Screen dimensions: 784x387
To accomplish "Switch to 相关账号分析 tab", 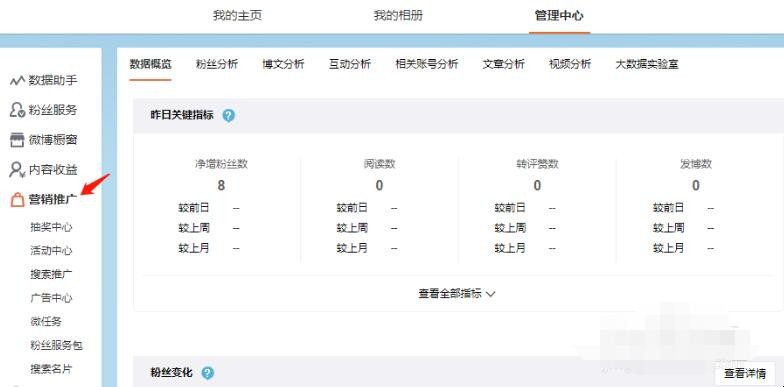I will 426,64.
